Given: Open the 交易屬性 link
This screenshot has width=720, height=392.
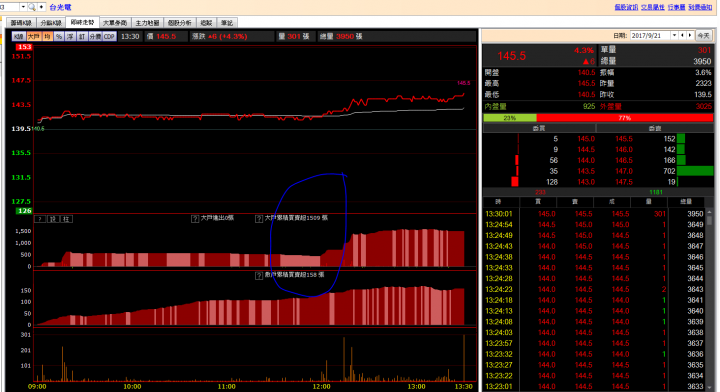Looking at the screenshot, I should (652, 7).
